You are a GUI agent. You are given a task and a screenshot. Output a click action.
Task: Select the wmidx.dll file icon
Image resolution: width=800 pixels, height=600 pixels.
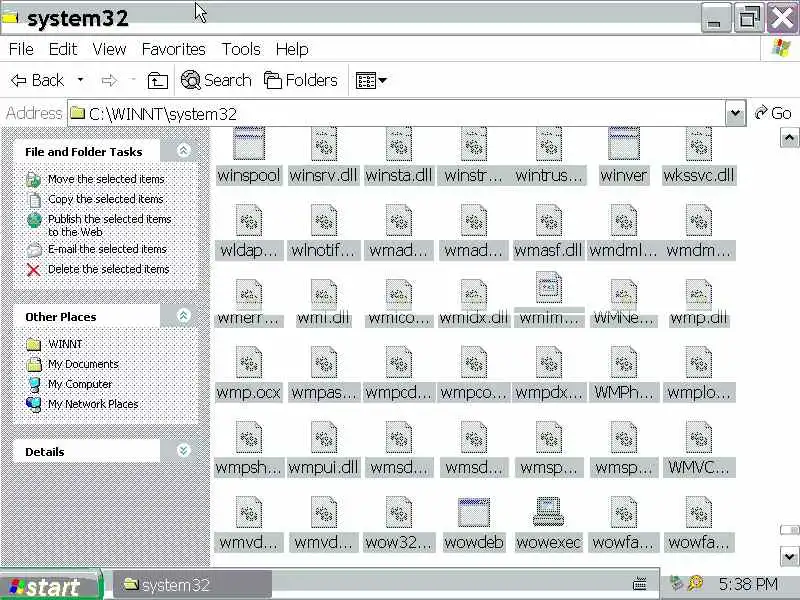tap(474, 294)
